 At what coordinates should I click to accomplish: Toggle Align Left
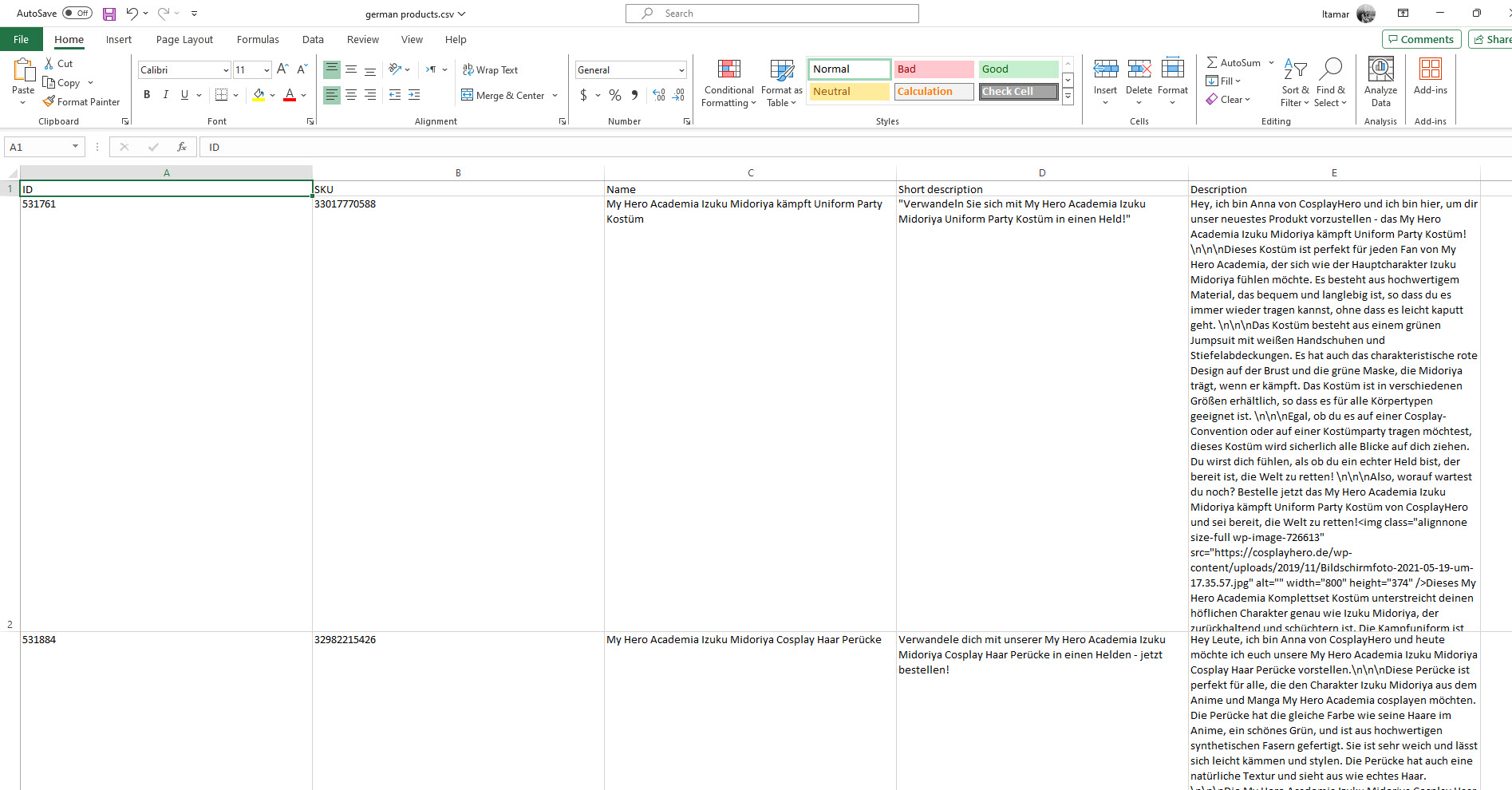click(x=332, y=95)
